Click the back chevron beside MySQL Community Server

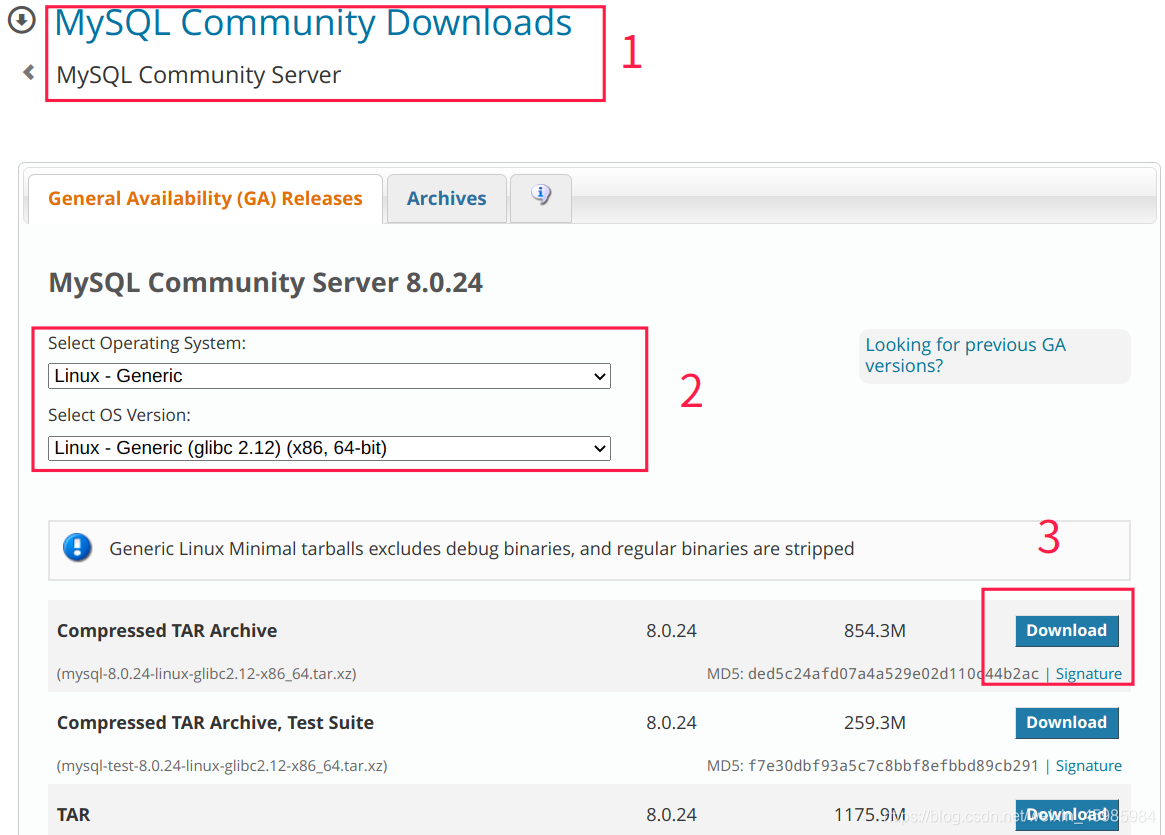tap(27, 72)
